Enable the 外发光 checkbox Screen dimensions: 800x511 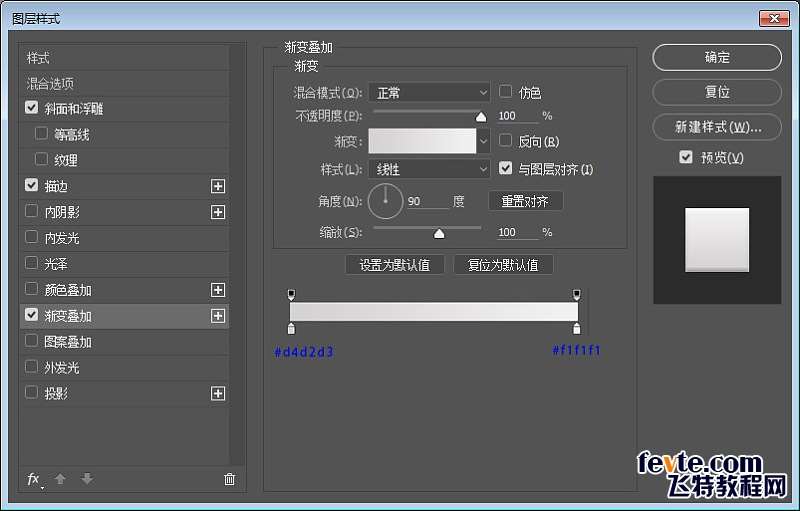(32, 366)
